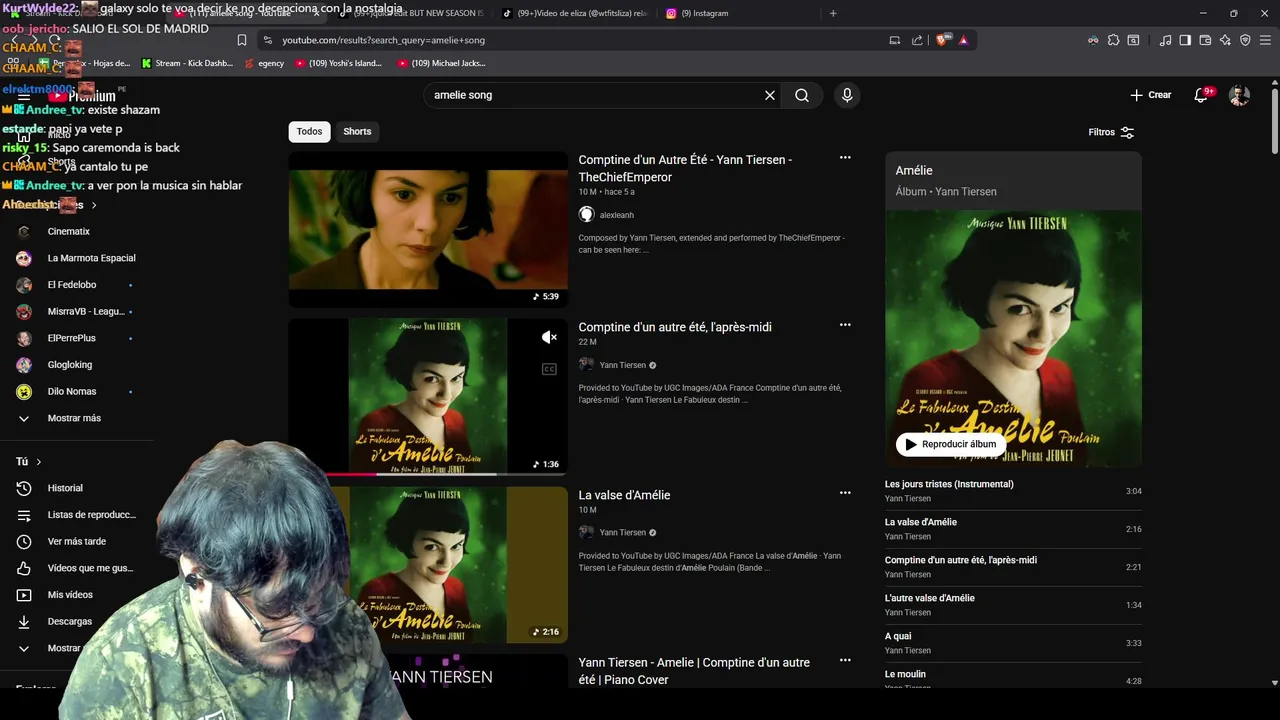Open a new browser tab
This screenshot has height=720, width=1280.
(x=833, y=13)
